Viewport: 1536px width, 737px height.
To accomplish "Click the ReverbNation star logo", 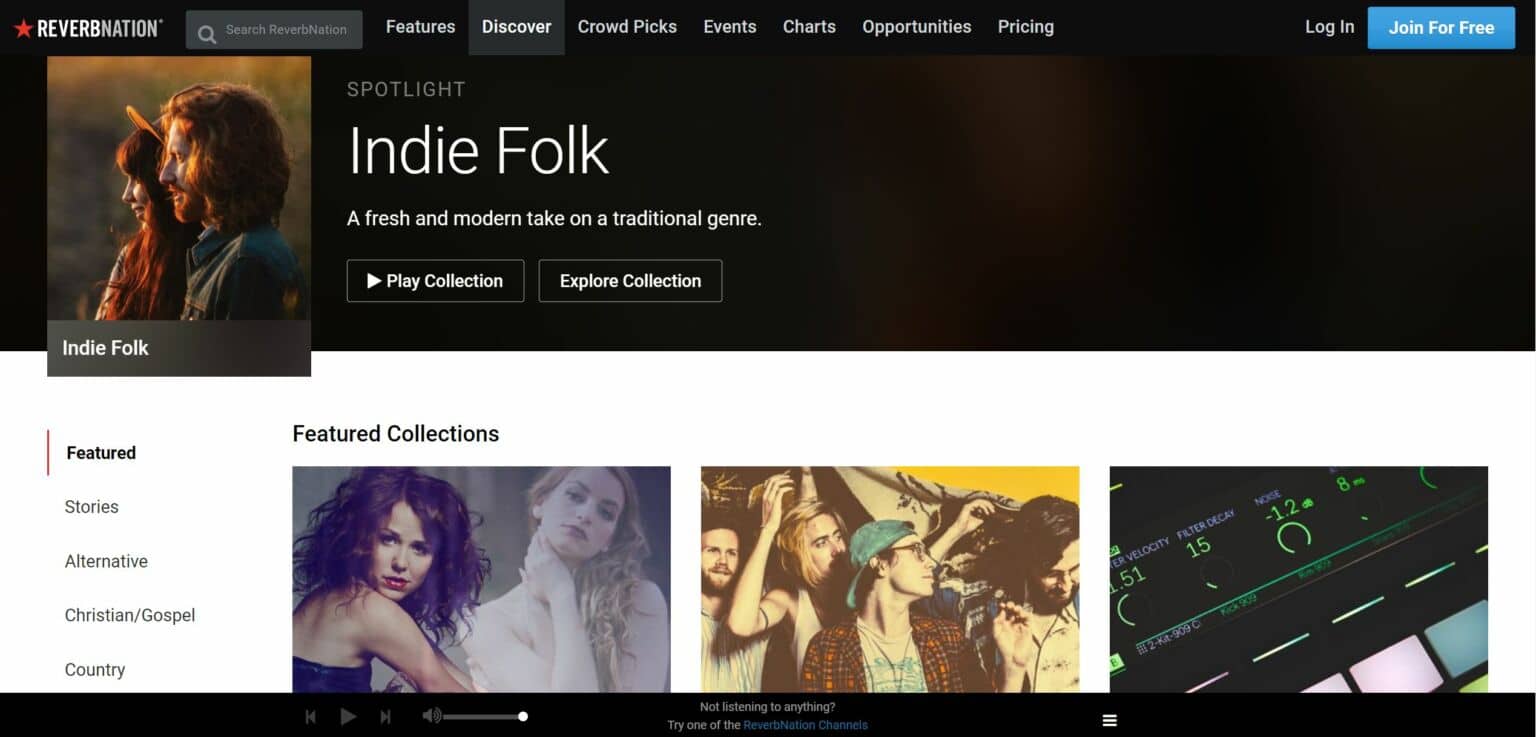I will [24, 27].
